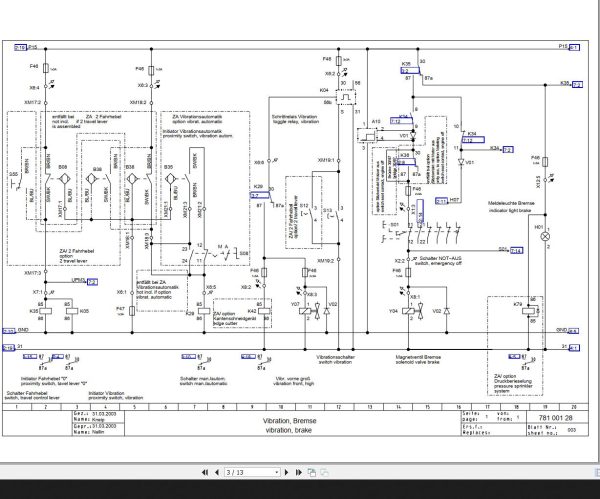Click the 'Meldeleuchte Bremse' label

[511, 203]
